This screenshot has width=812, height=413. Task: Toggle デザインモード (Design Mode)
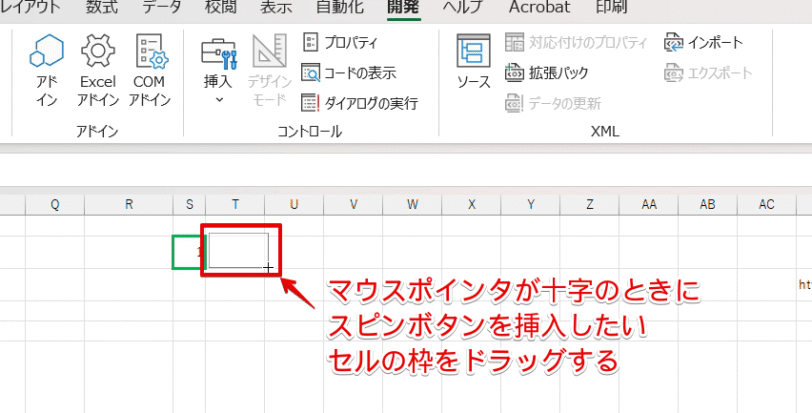269,70
